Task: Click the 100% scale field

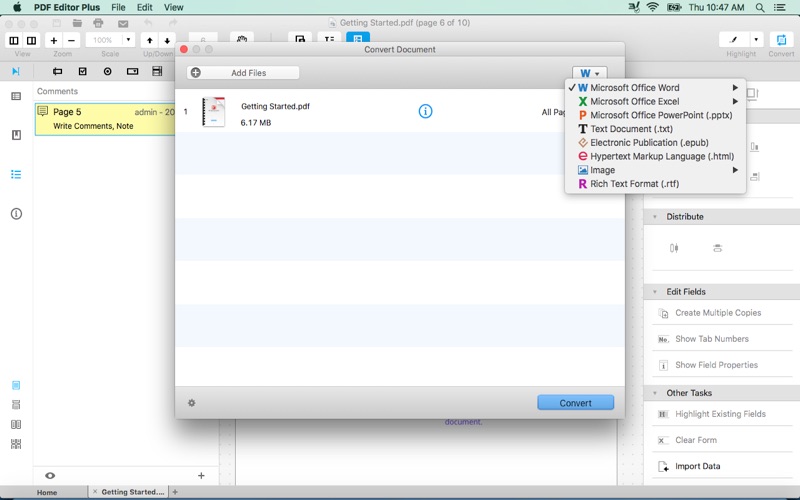Action: (104, 40)
